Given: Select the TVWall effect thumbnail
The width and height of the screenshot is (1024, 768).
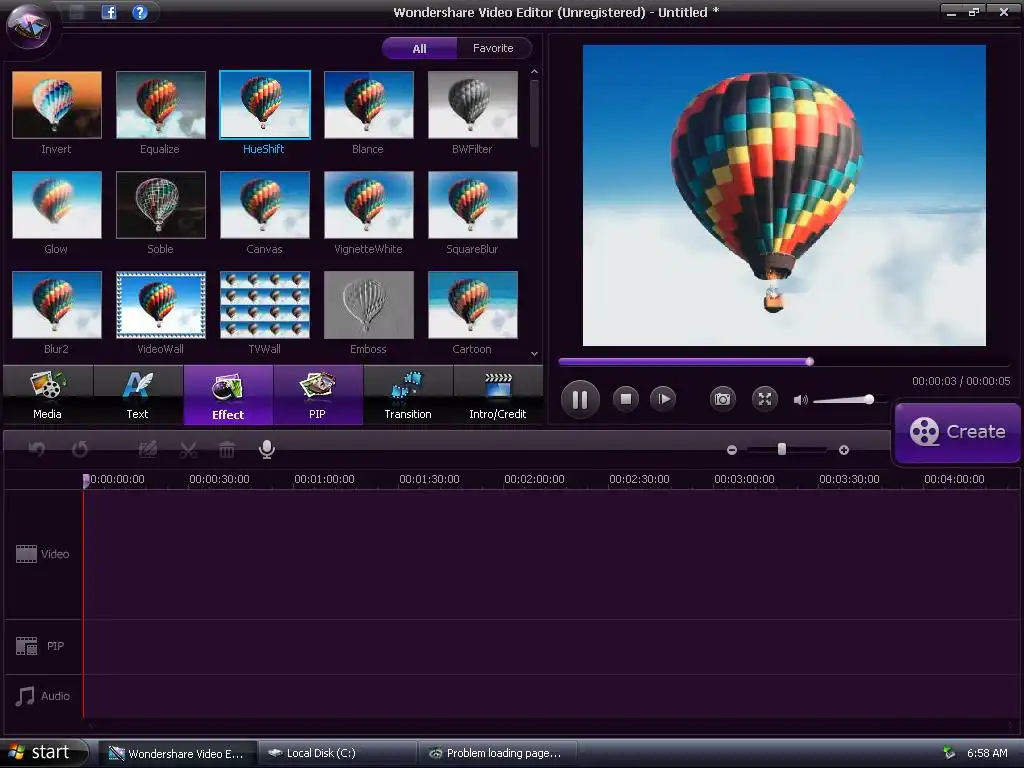Looking at the screenshot, I should point(264,305).
